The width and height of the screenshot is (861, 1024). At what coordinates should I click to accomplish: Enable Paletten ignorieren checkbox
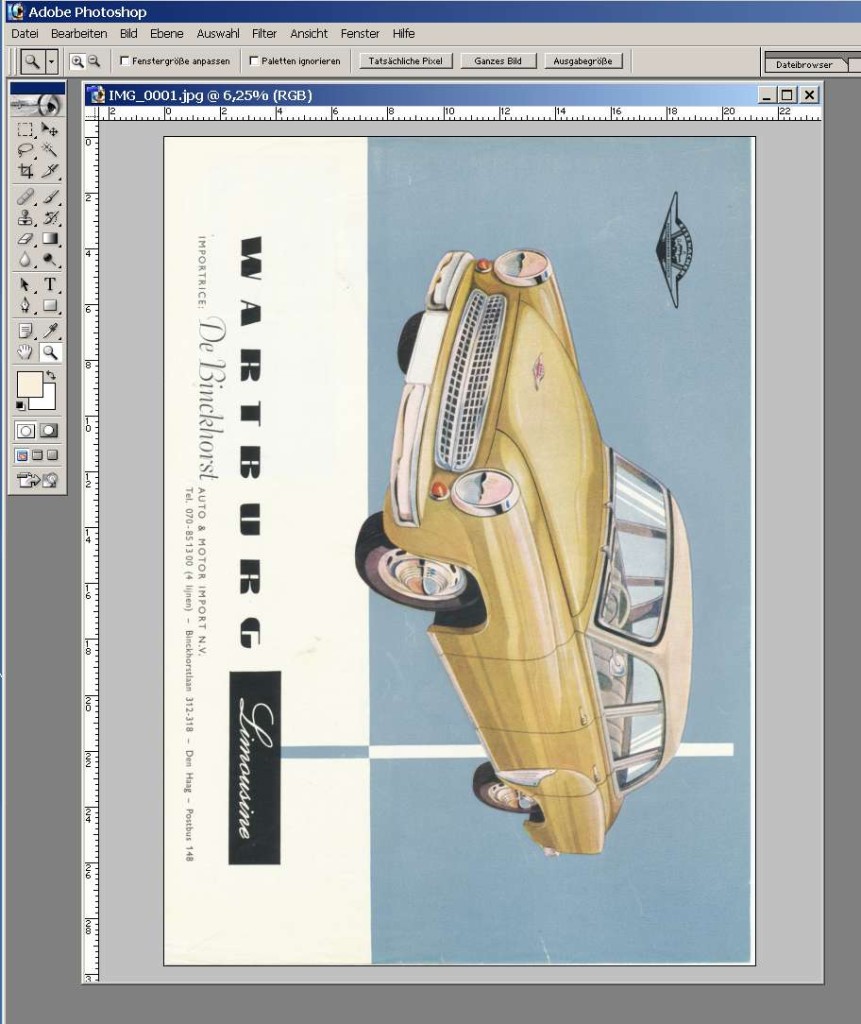click(x=254, y=61)
